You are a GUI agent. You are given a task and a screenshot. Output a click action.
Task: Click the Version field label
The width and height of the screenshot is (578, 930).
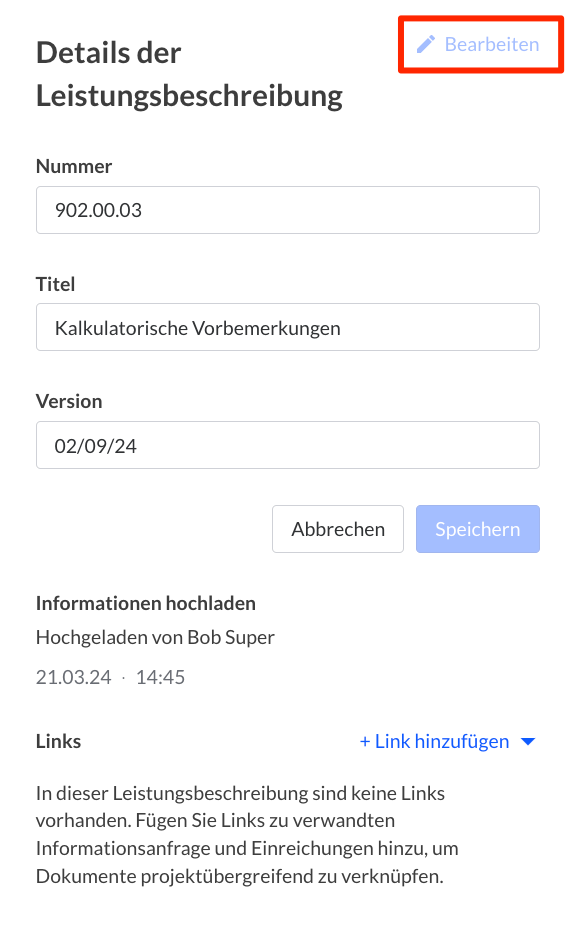69,401
